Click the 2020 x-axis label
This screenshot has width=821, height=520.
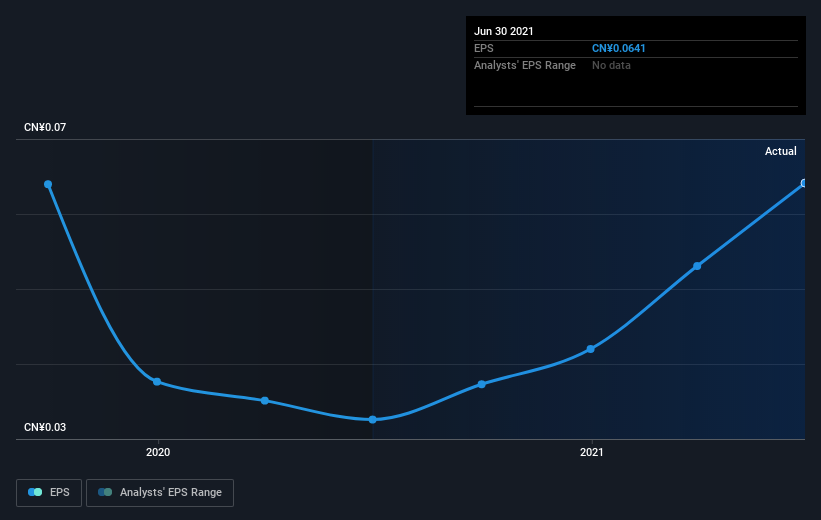[158, 452]
